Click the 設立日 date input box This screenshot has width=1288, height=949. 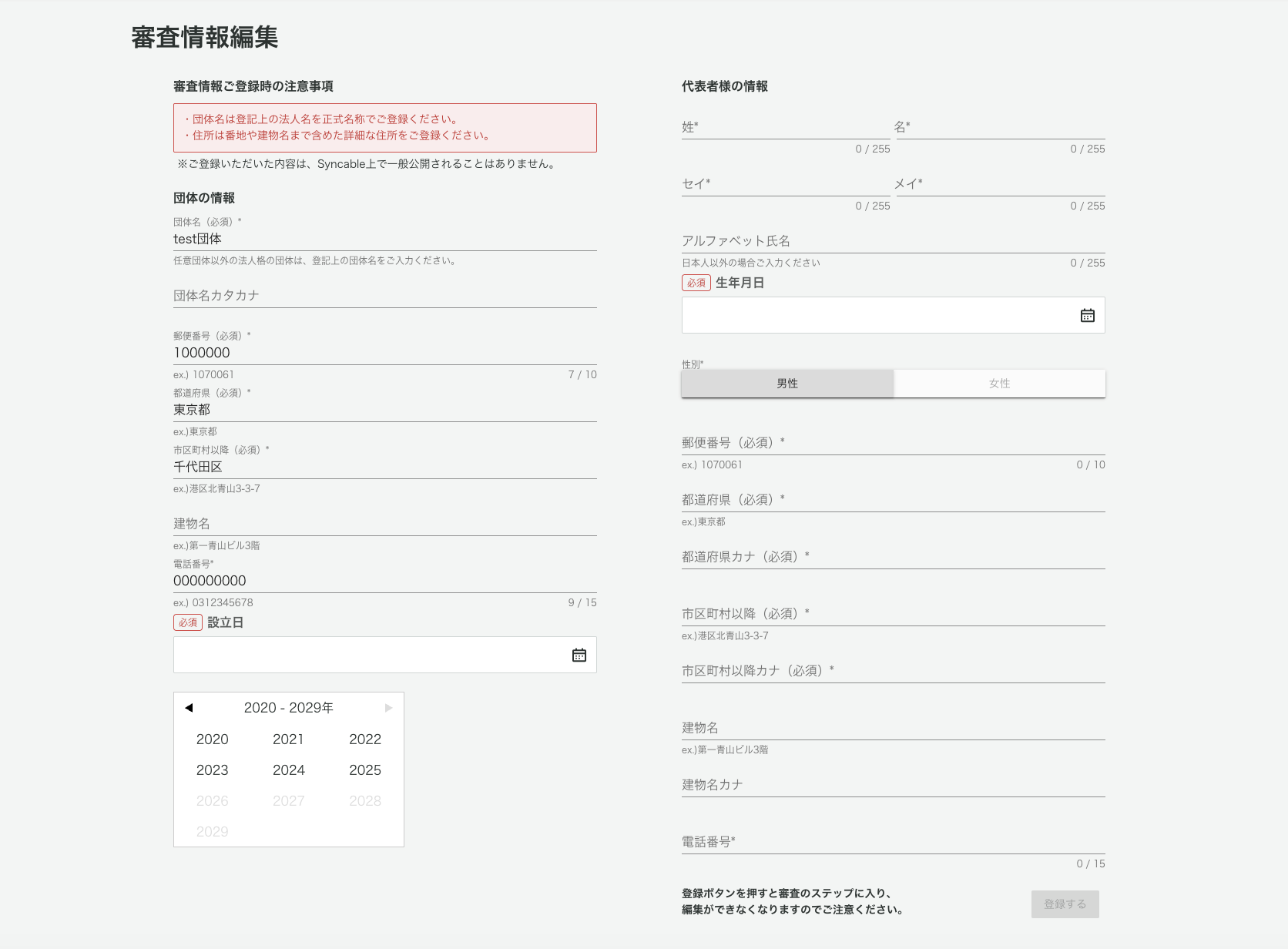[x=370, y=655]
